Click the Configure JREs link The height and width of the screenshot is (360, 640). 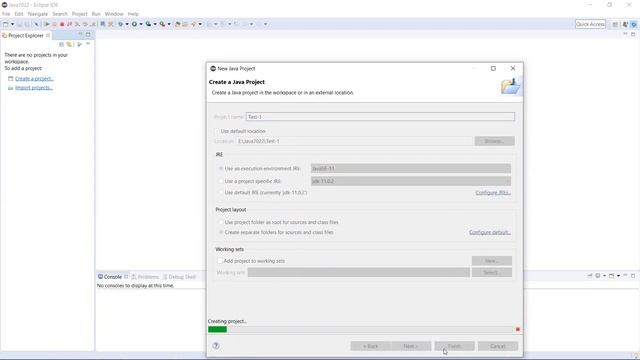pyautogui.click(x=493, y=192)
